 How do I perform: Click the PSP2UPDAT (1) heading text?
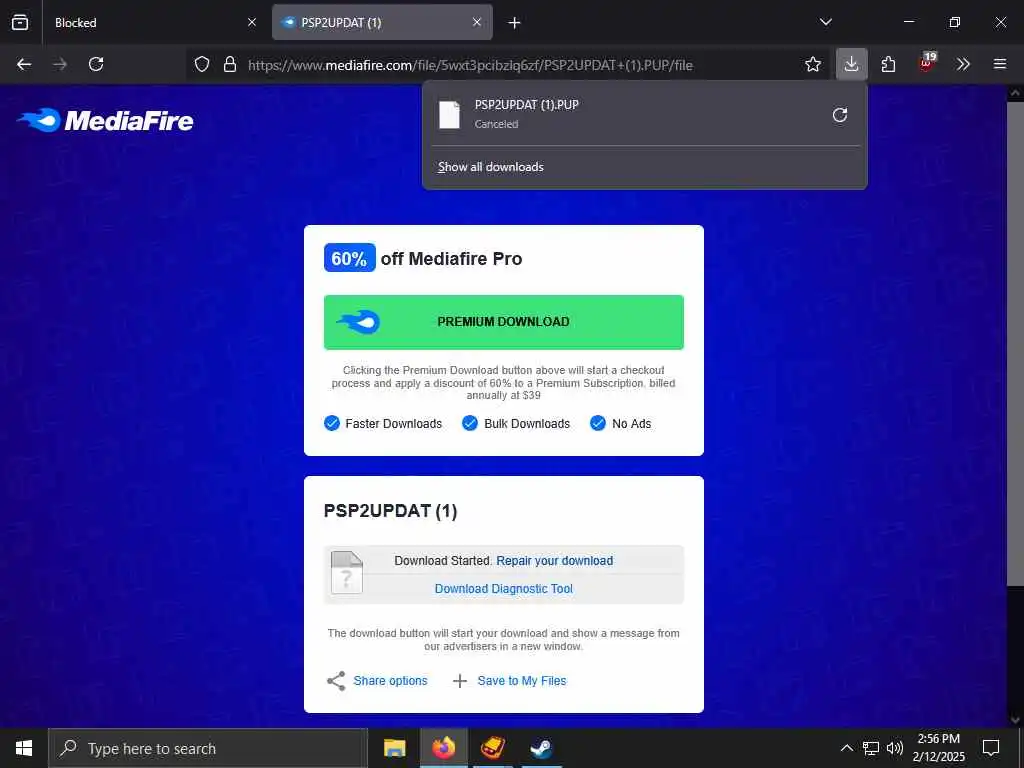(x=391, y=511)
